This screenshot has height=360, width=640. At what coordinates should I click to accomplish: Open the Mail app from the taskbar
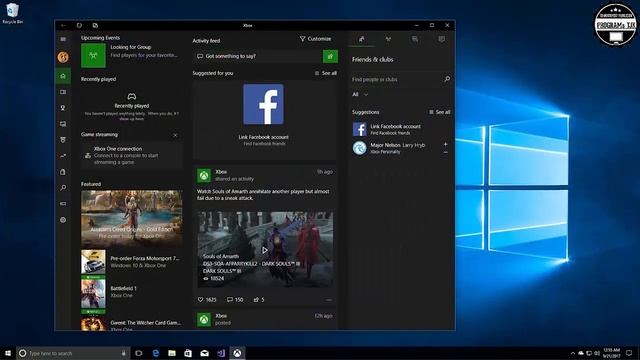tap(204, 353)
